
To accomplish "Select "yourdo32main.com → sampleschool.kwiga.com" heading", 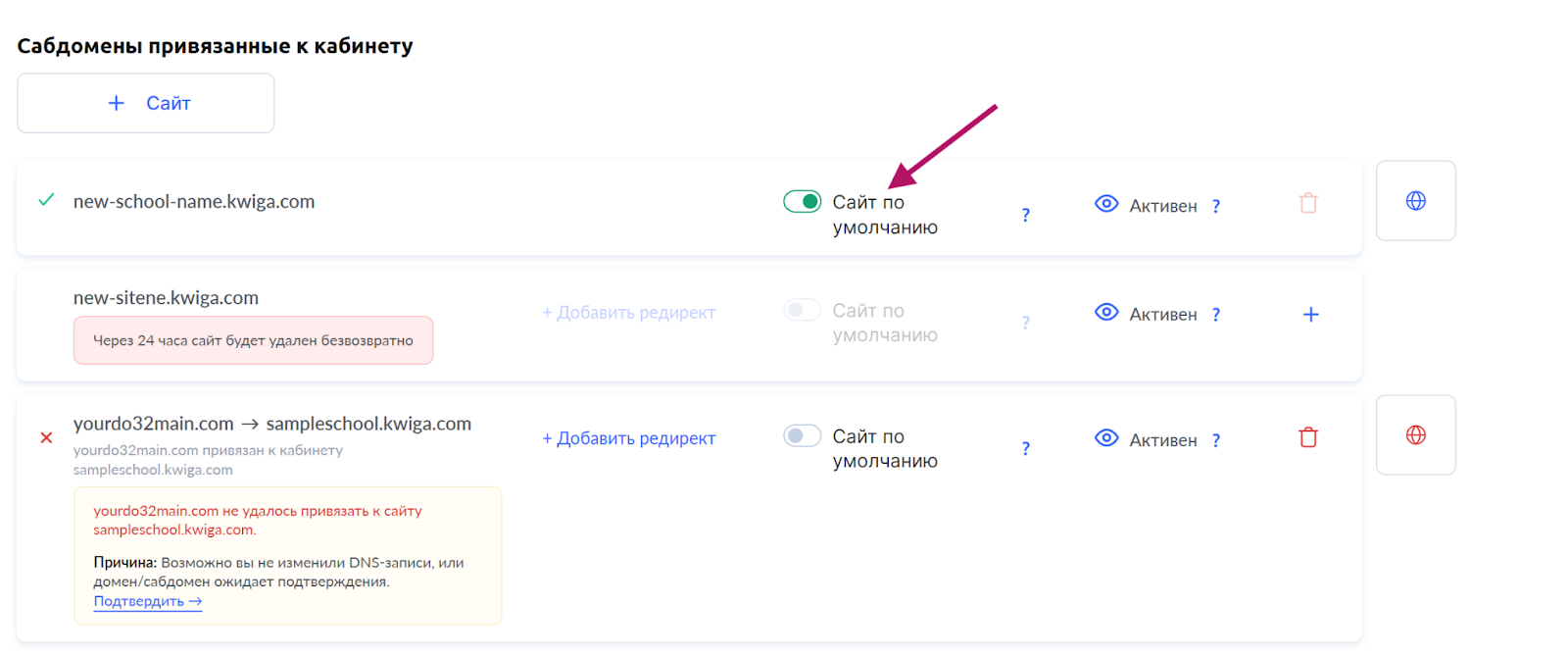I will tap(272, 424).
